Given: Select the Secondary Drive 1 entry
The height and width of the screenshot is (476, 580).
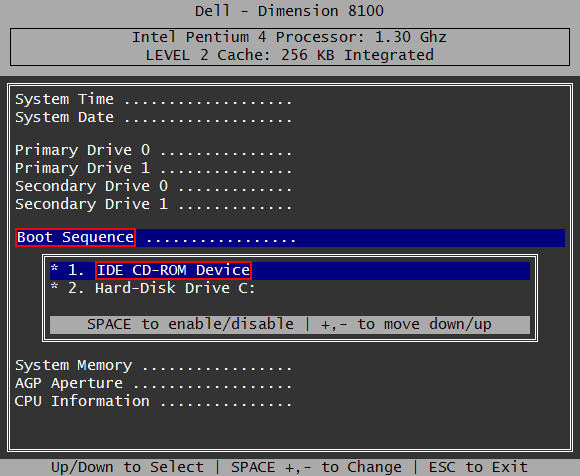Looking at the screenshot, I should pos(153,204).
